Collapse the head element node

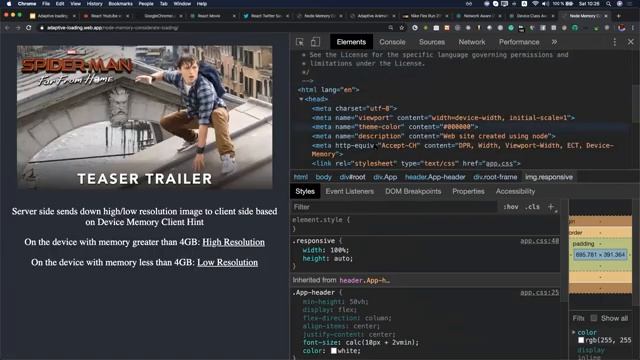[x=301, y=99]
